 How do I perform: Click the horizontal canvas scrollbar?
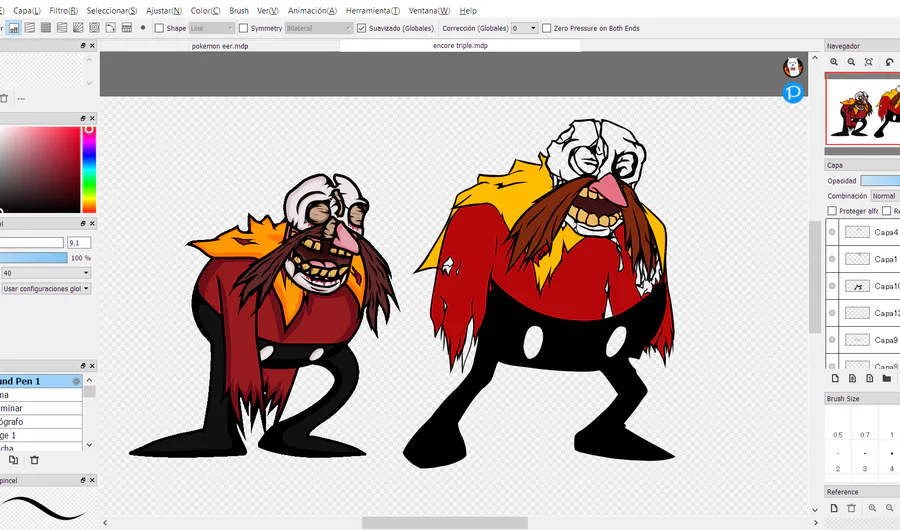pyautogui.click(x=444, y=523)
